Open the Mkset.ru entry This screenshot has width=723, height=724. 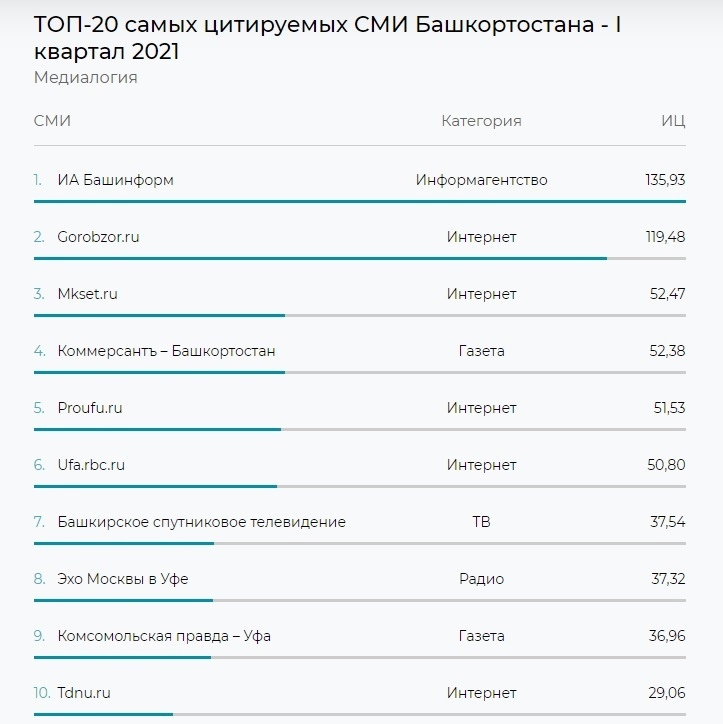tap(87, 294)
